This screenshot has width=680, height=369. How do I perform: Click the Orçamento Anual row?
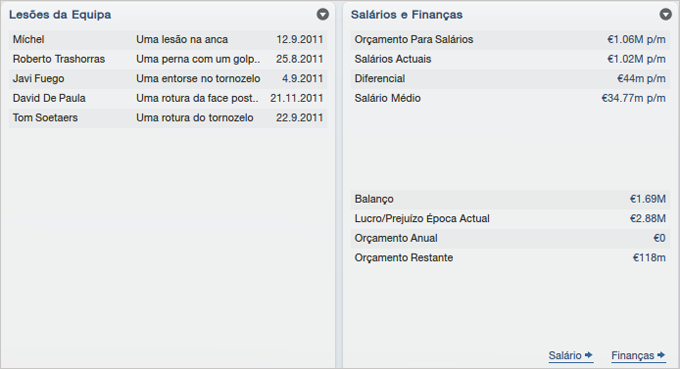click(510, 238)
